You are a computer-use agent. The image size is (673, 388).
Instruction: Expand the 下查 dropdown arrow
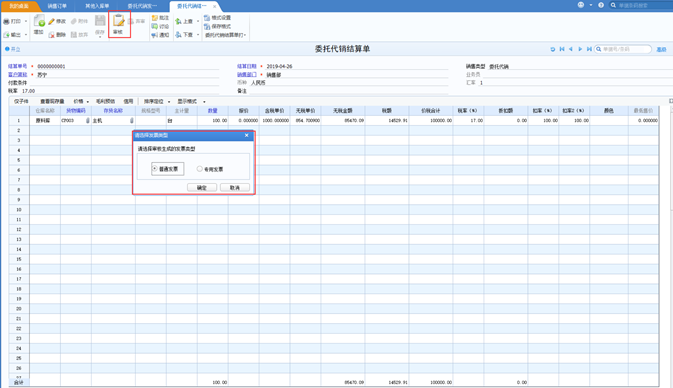[198, 35]
